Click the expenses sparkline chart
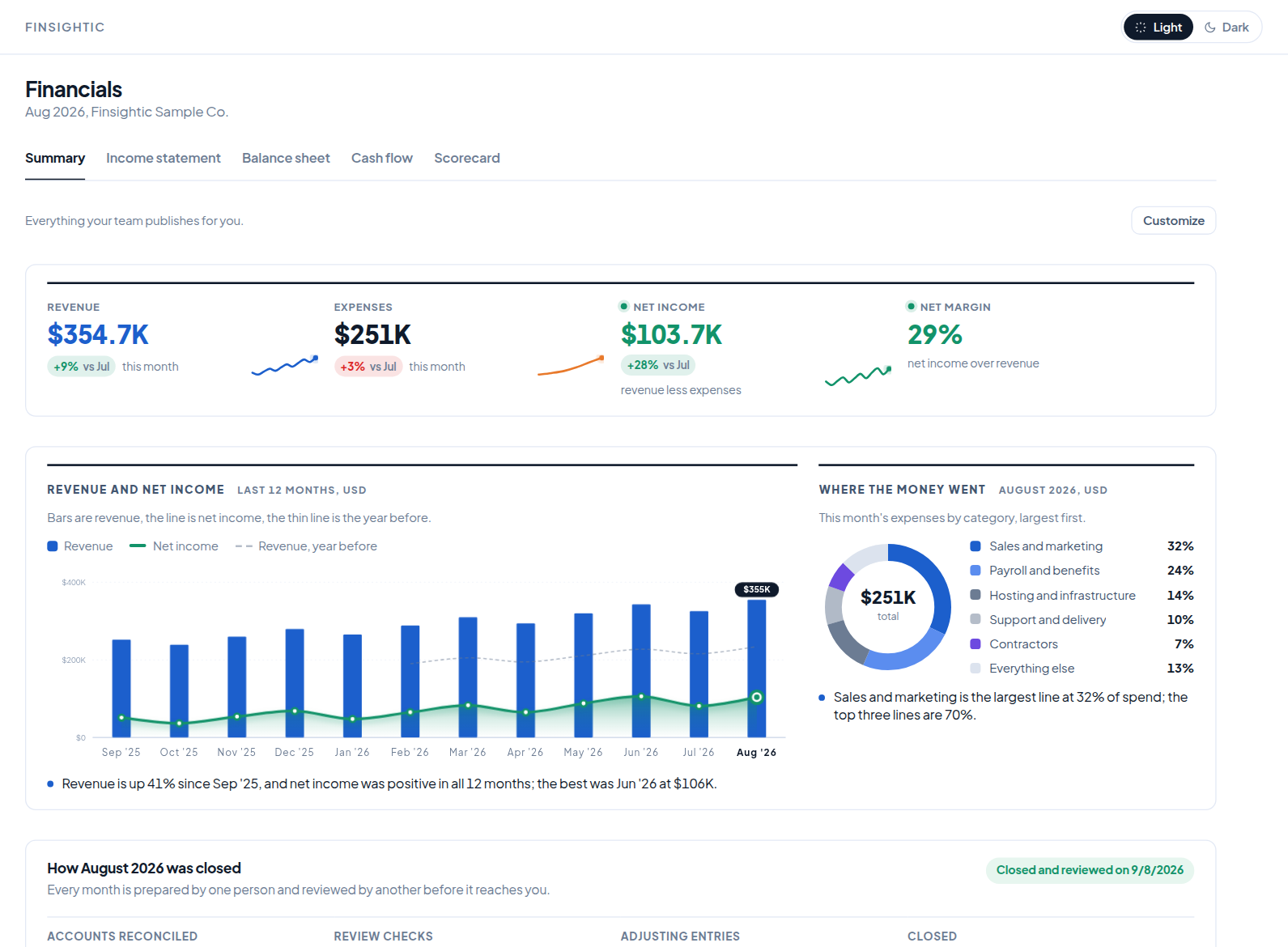The height and width of the screenshot is (947, 1288). point(571,366)
